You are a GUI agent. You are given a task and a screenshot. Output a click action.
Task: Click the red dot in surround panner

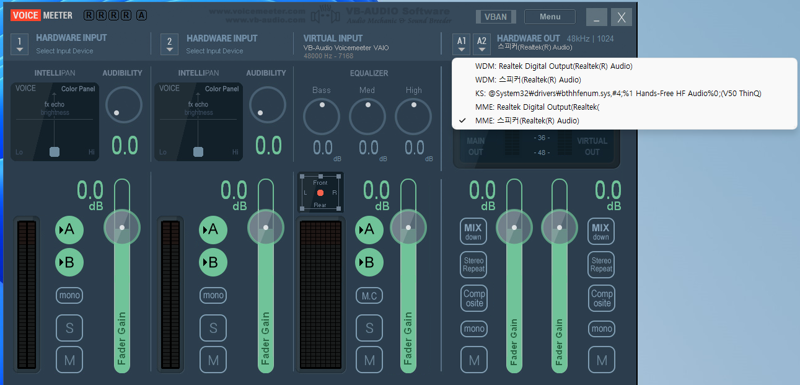pyautogui.click(x=320, y=193)
